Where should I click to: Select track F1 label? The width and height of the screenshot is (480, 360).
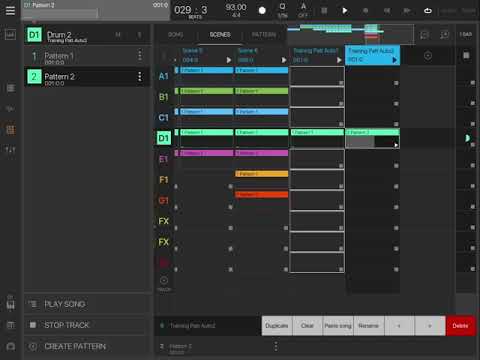tap(163, 180)
